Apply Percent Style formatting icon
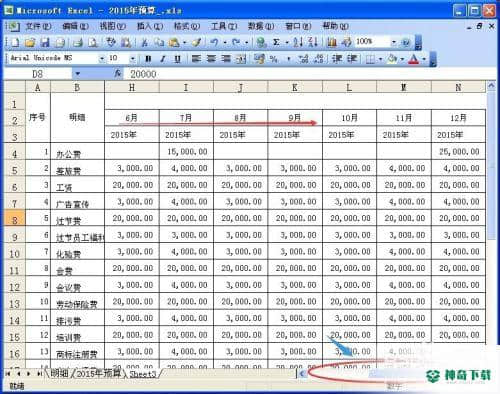The width and height of the screenshot is (500, 394). pos(274,59)
